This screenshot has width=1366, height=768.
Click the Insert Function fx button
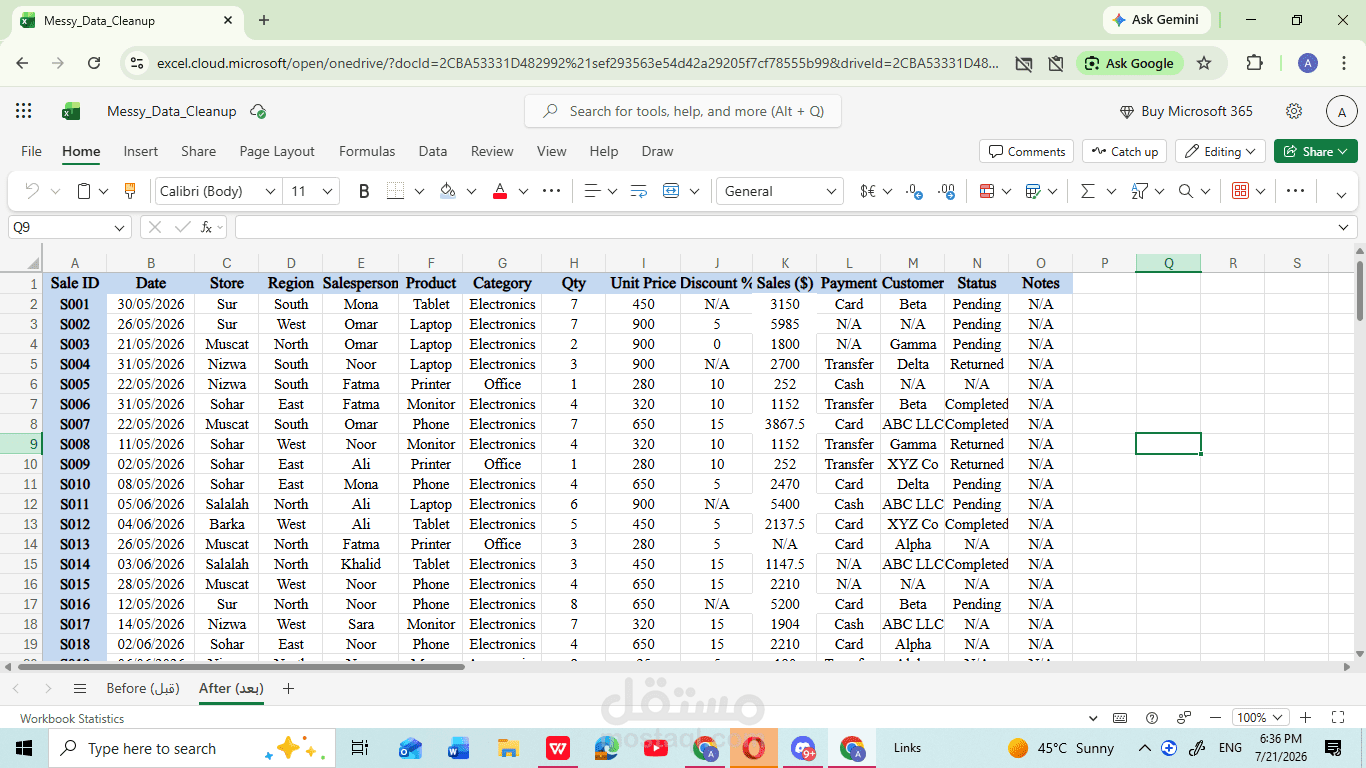206,227
